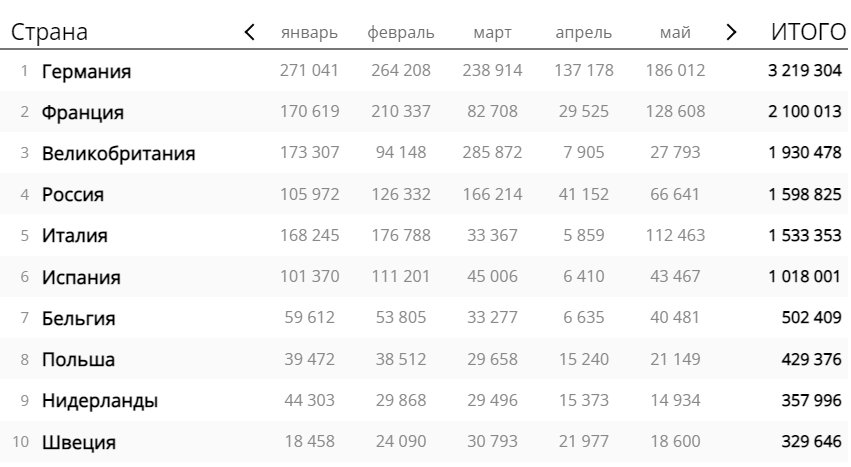This screenshot has width=851, height=467.
Task: Choose Нидерланды in the country list
Action: coord(100,401)
